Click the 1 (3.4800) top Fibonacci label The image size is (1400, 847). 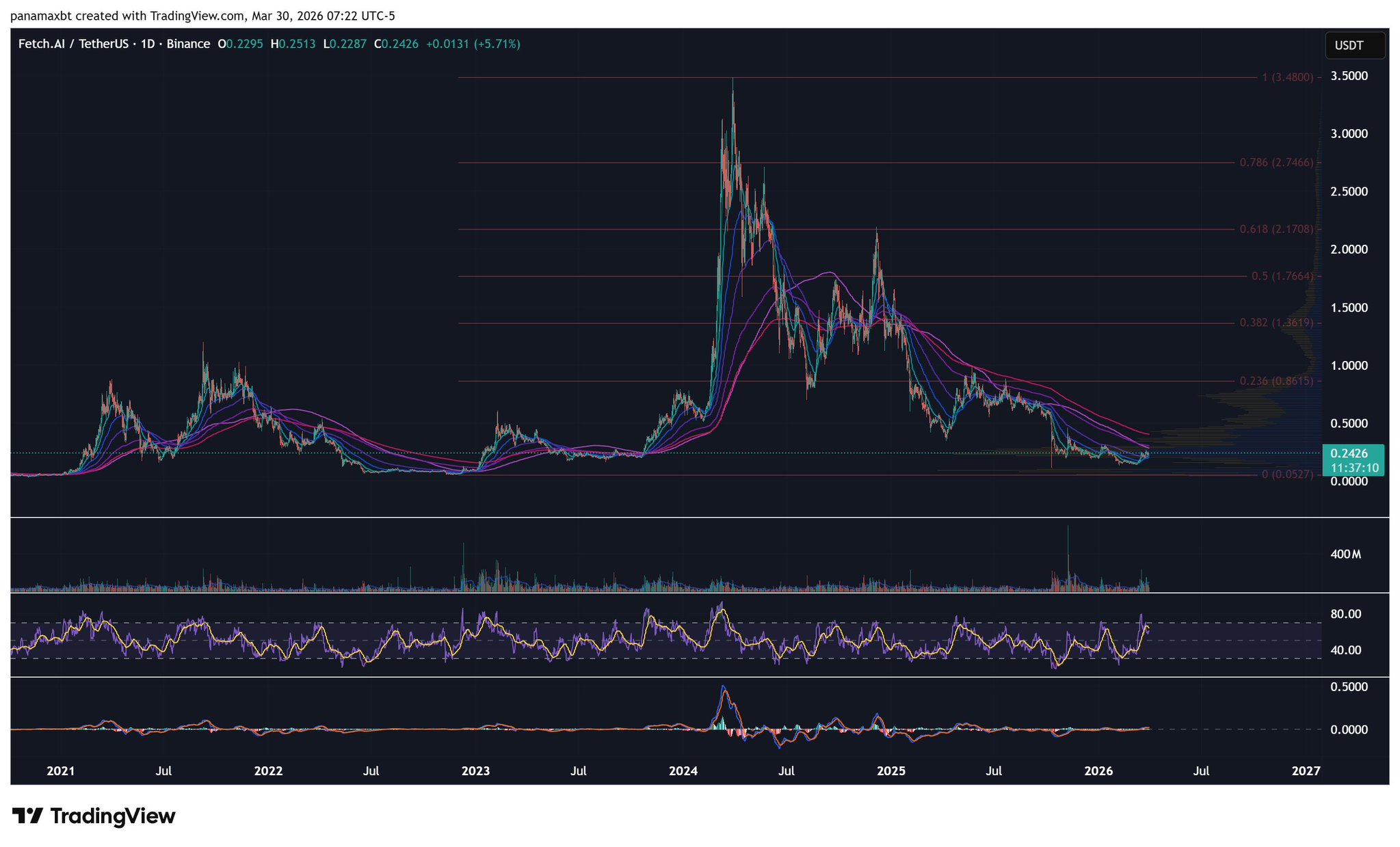click(1287, 77)
